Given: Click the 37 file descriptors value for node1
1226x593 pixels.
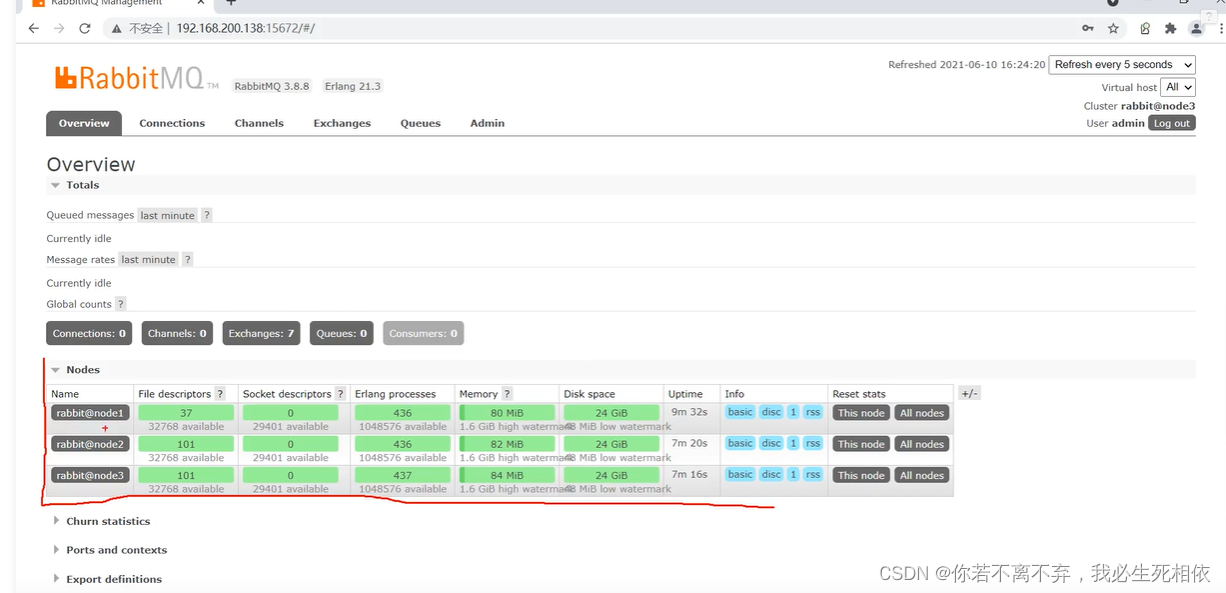Looking at the screenshot, I should [x=186, y=413].
